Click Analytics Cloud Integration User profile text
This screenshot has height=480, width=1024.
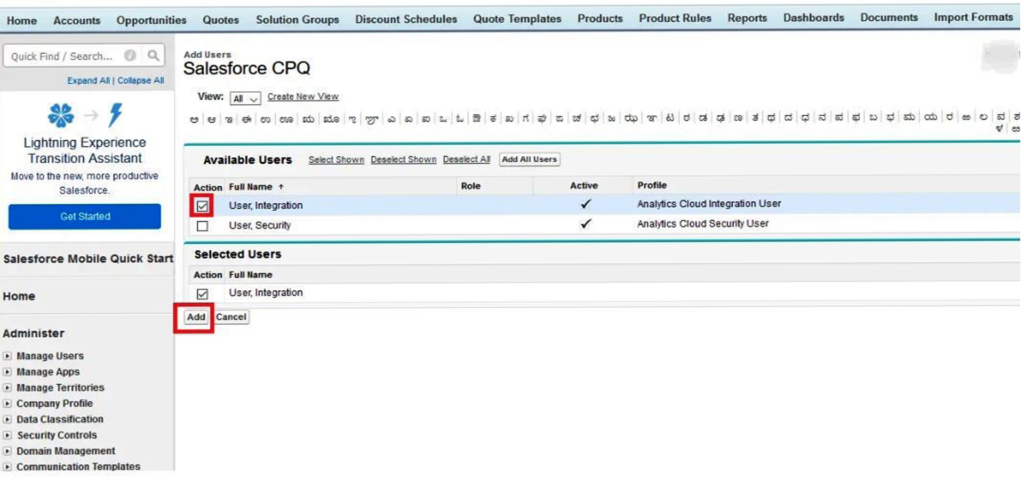pyautogui.click(x=709, y=204)
